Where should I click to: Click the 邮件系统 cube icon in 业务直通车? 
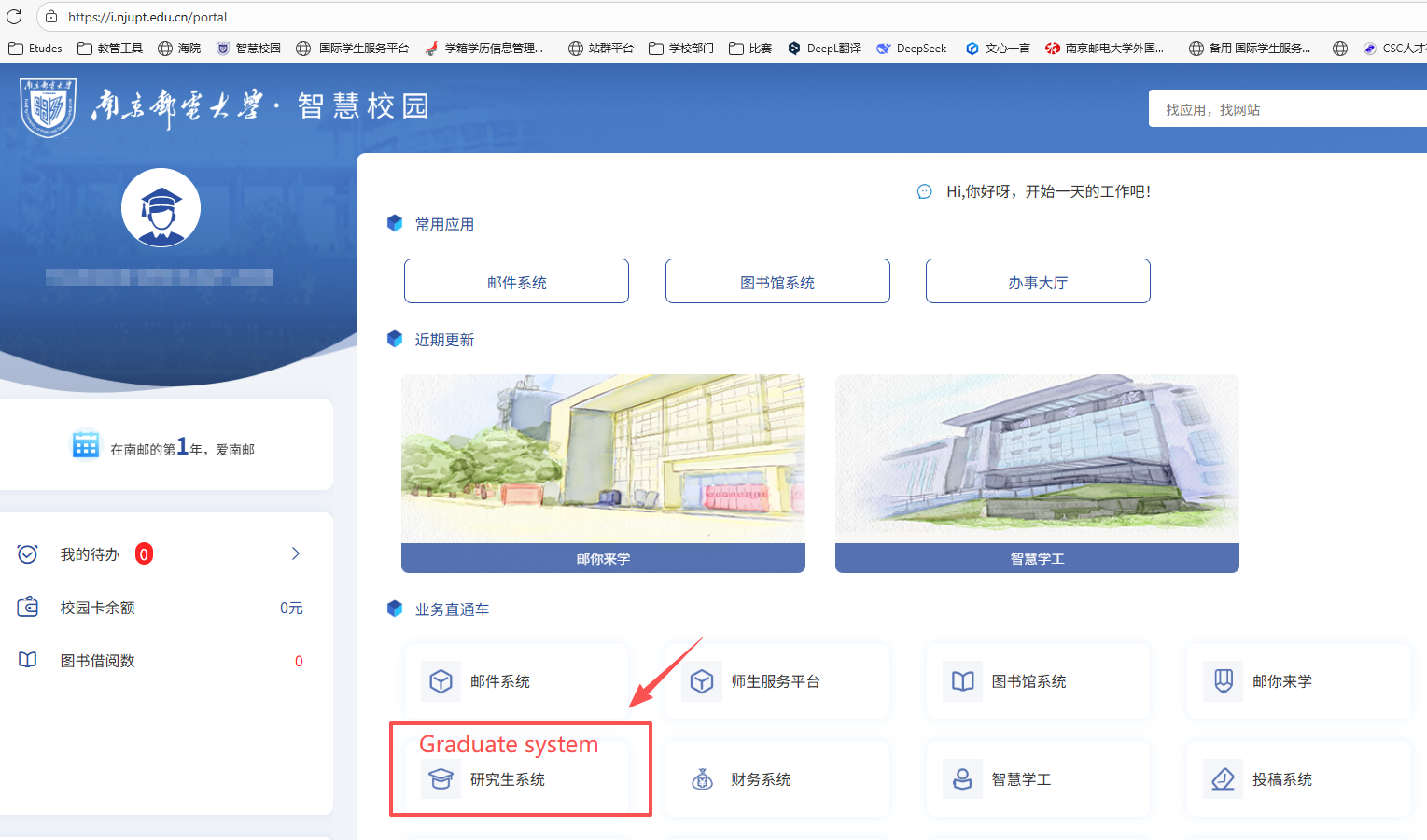(441, 681)
